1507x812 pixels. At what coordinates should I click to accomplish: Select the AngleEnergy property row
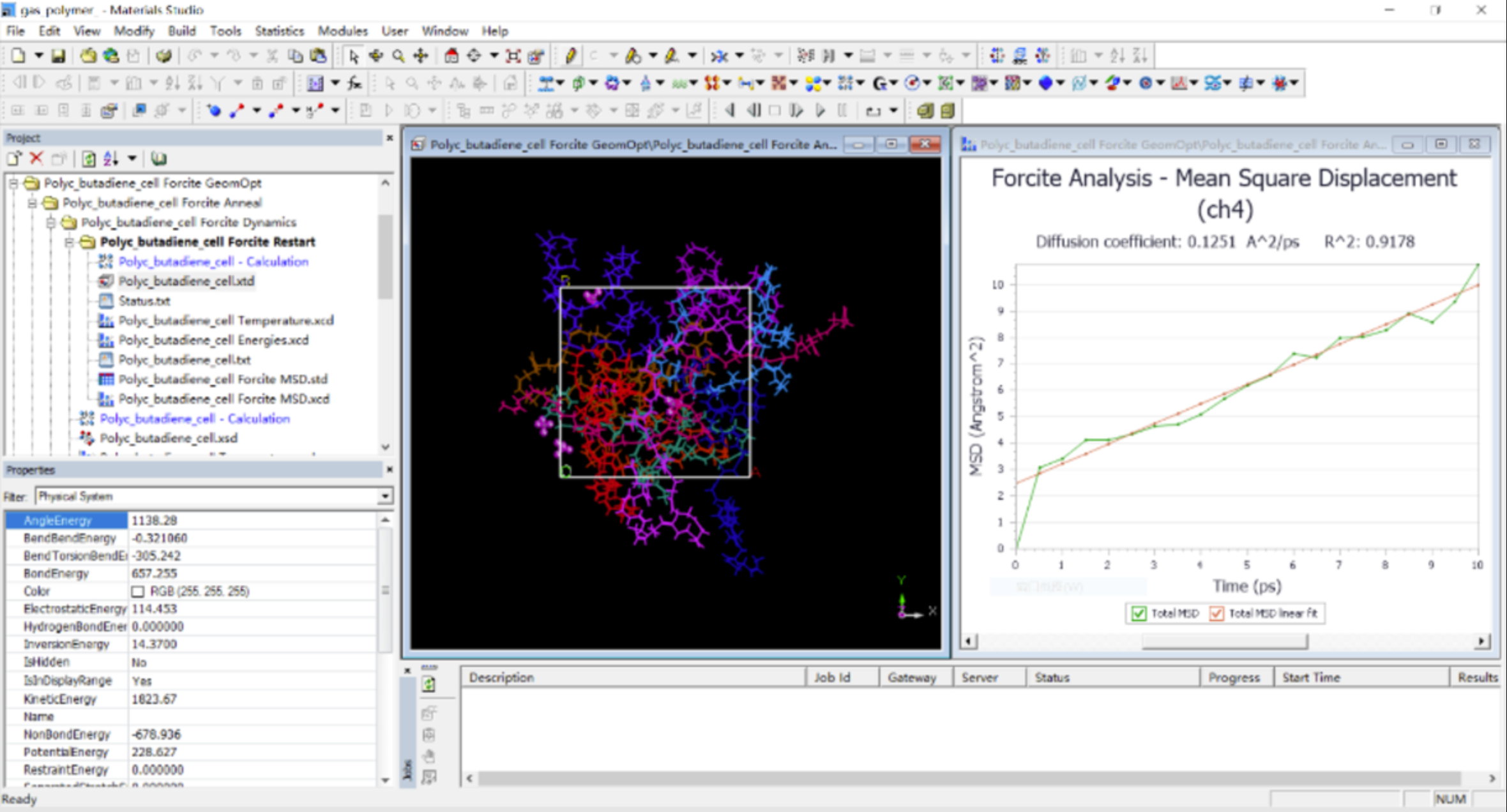coord(57,520)
